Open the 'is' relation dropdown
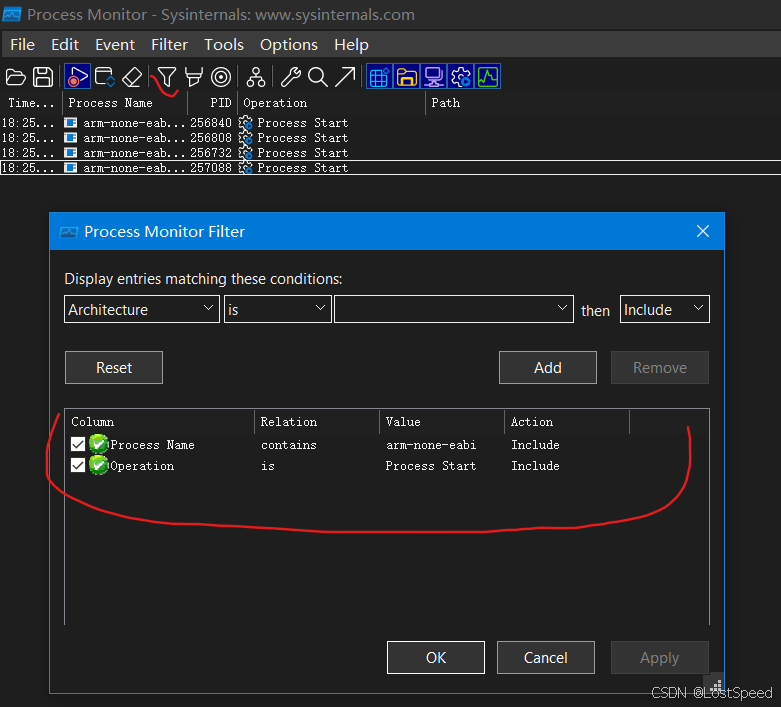 point(277,309)
